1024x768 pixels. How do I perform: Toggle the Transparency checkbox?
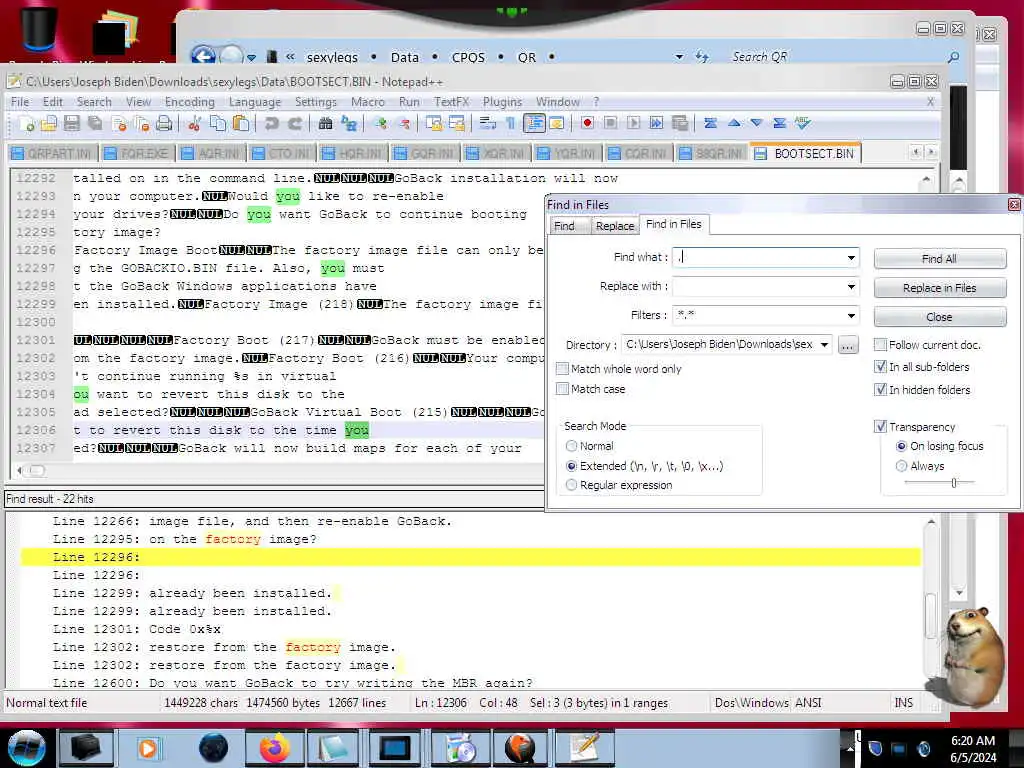(x=880, y=426)
